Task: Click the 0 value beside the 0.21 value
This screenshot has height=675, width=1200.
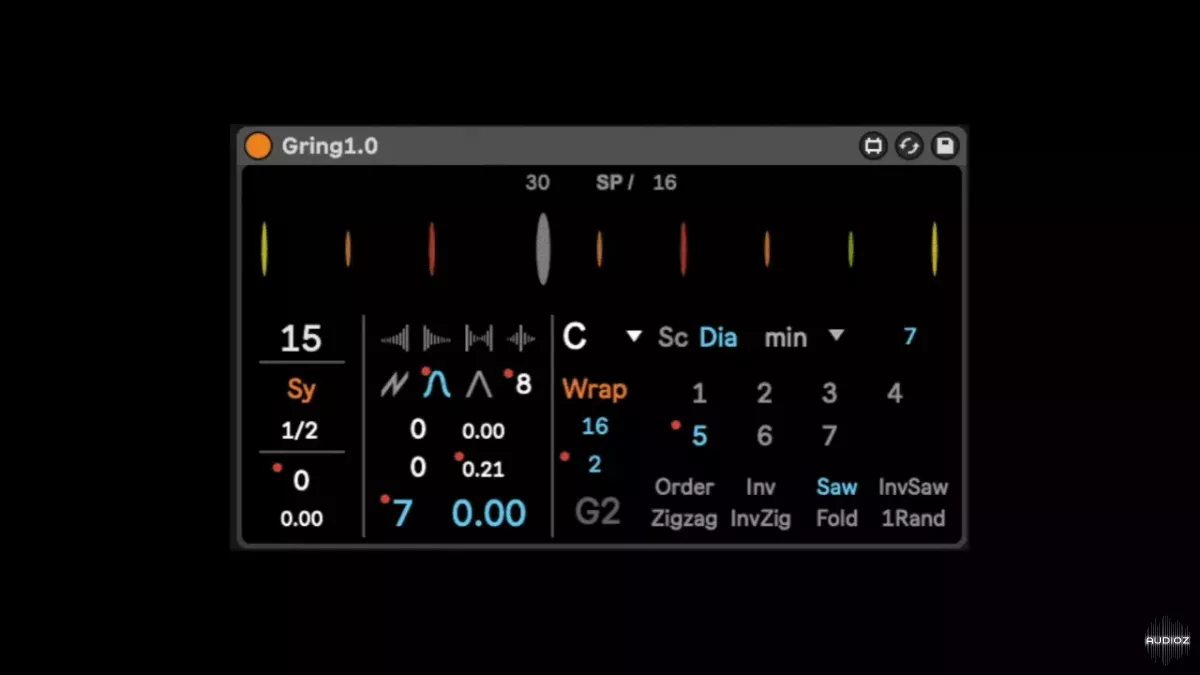Action: coord(418,467)
